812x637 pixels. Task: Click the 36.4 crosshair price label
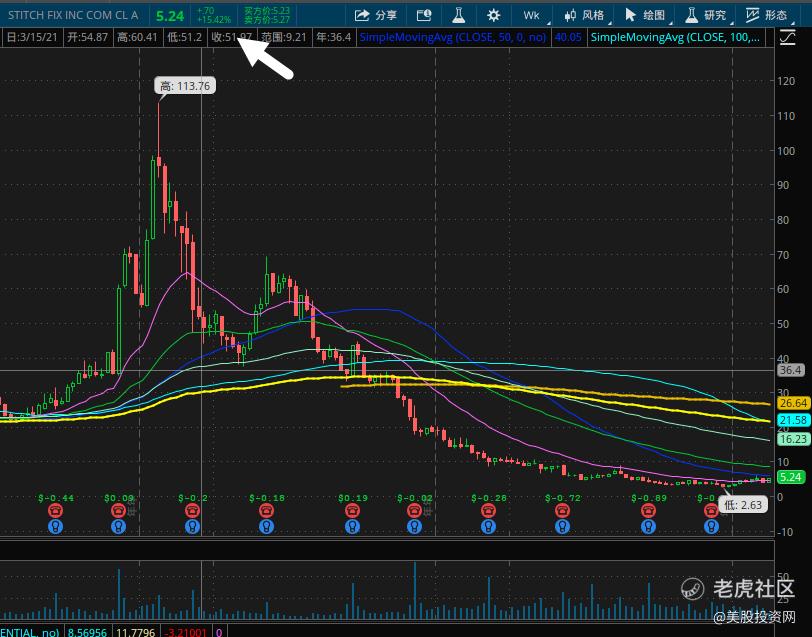click(x=791, y=370)
